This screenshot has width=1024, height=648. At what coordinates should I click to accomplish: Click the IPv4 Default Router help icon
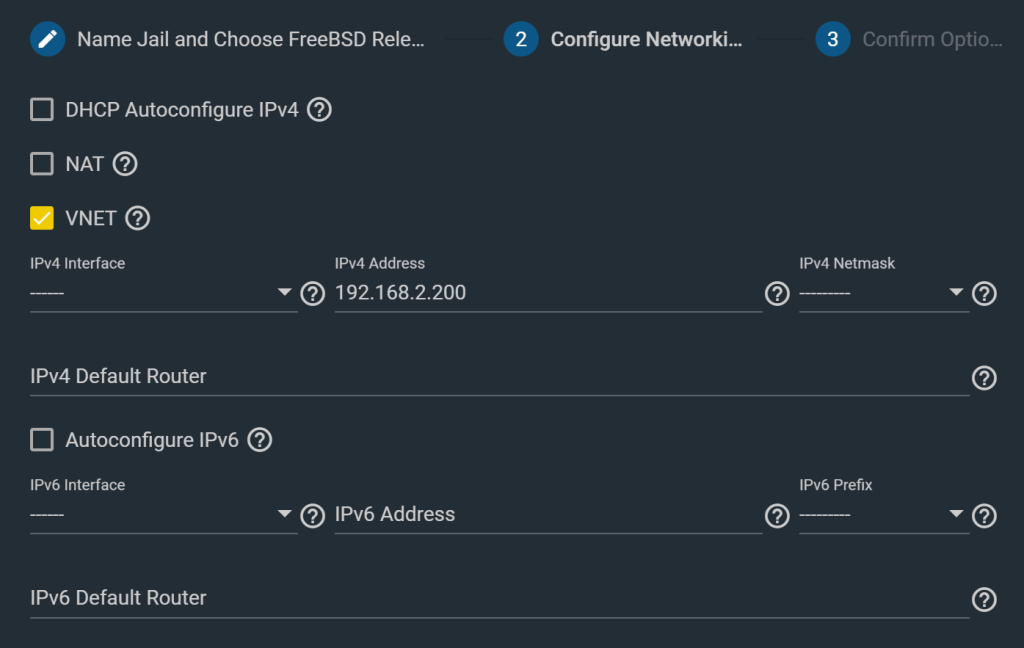[985, 377]
